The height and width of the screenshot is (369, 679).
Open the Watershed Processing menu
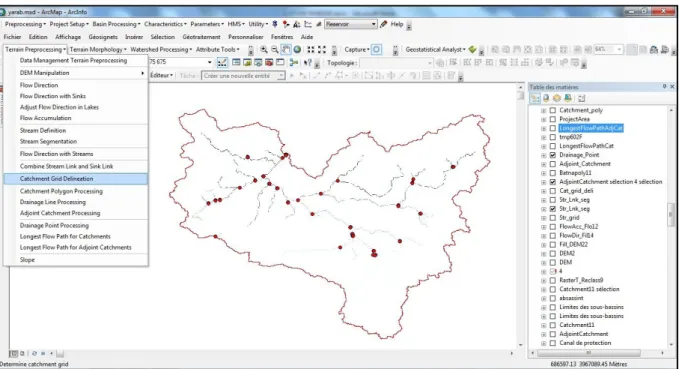(161, 49)
